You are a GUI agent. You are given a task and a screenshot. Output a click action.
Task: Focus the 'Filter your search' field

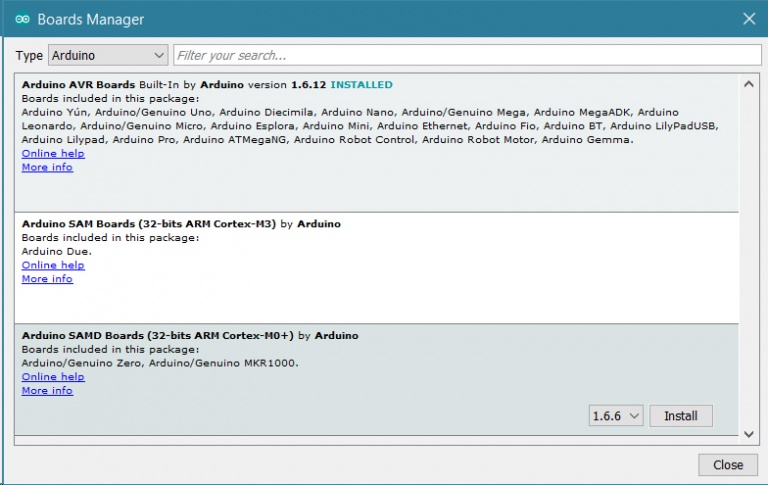point(465,55)
